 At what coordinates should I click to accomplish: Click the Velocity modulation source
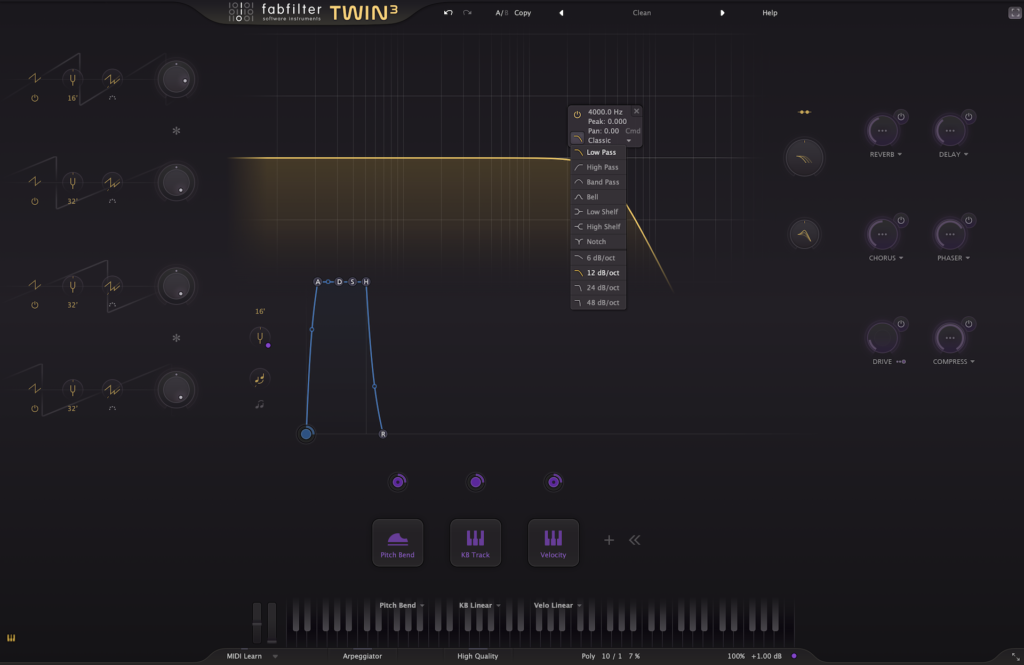coord(553,543)
